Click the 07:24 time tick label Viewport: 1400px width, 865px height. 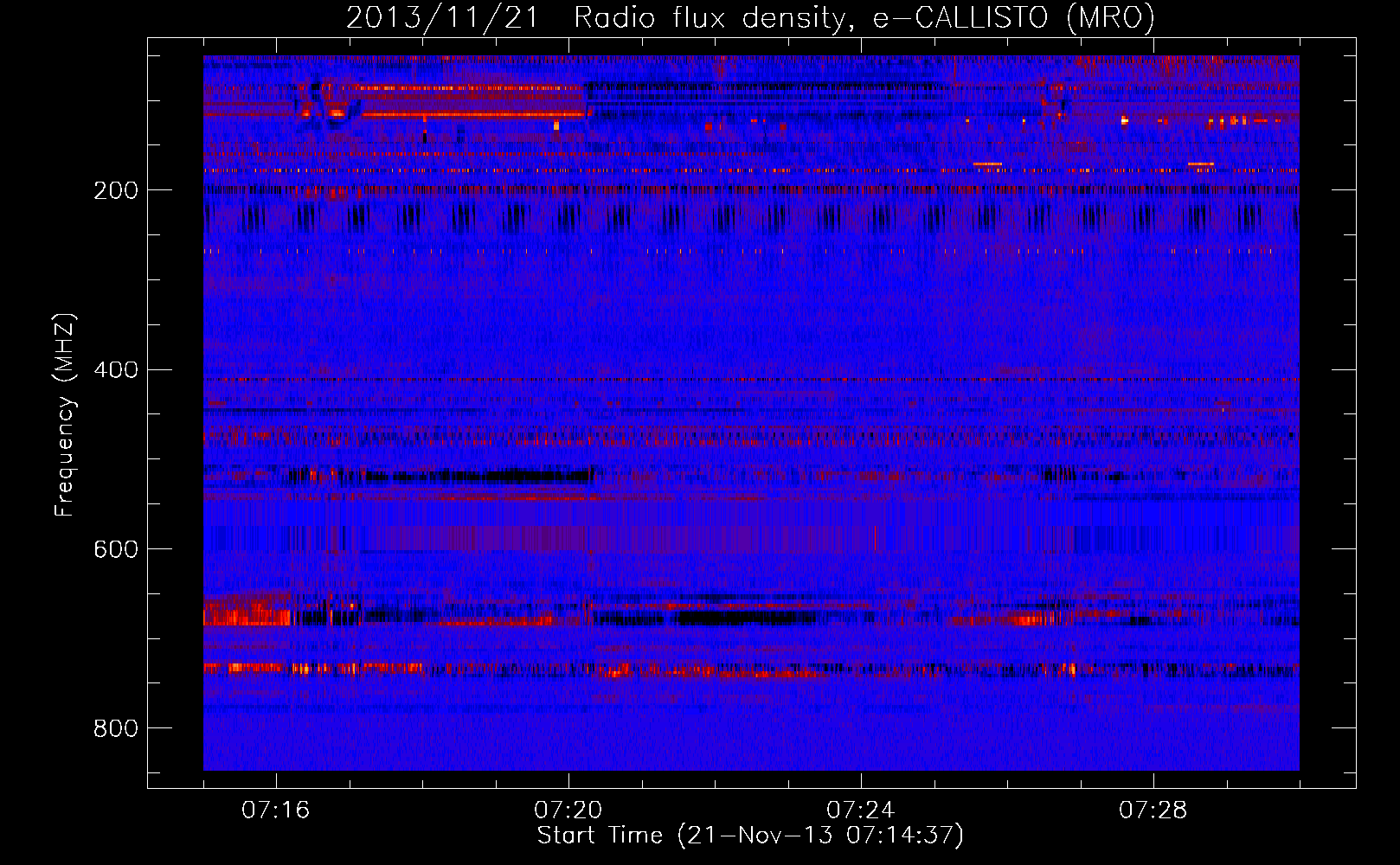click(860, 811)
